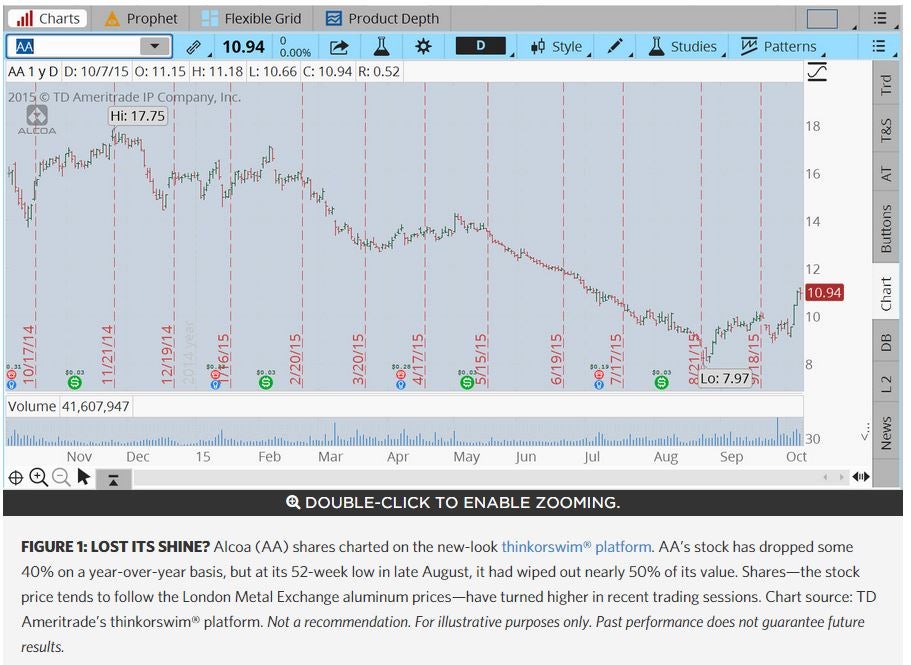Open the chart toolbar list menu icon
The height and width of the screenshot is (665, 911).
pyautogui.click(x=879, y=46)
